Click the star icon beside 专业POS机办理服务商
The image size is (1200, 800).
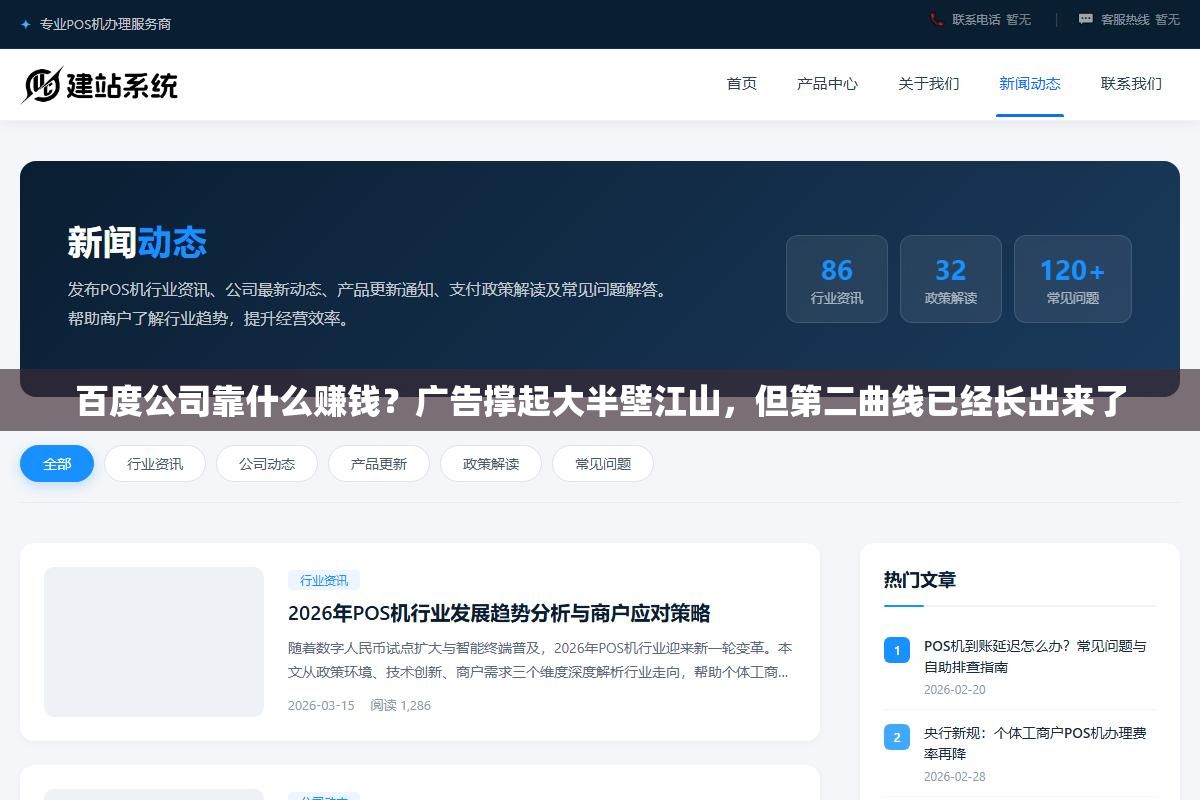coord(26,24)
